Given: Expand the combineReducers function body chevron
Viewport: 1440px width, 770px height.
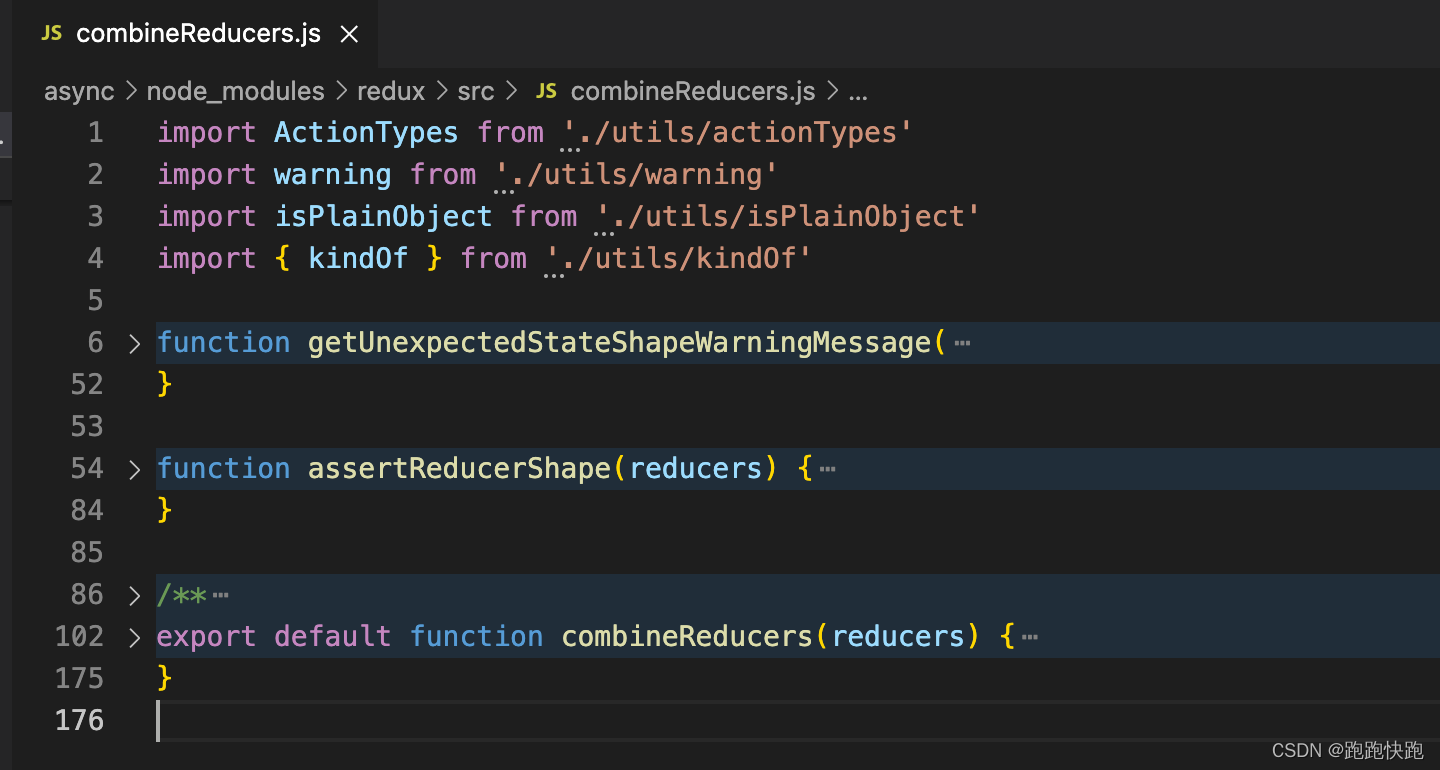Looking at the screenshot, I should tap(134, 635).
